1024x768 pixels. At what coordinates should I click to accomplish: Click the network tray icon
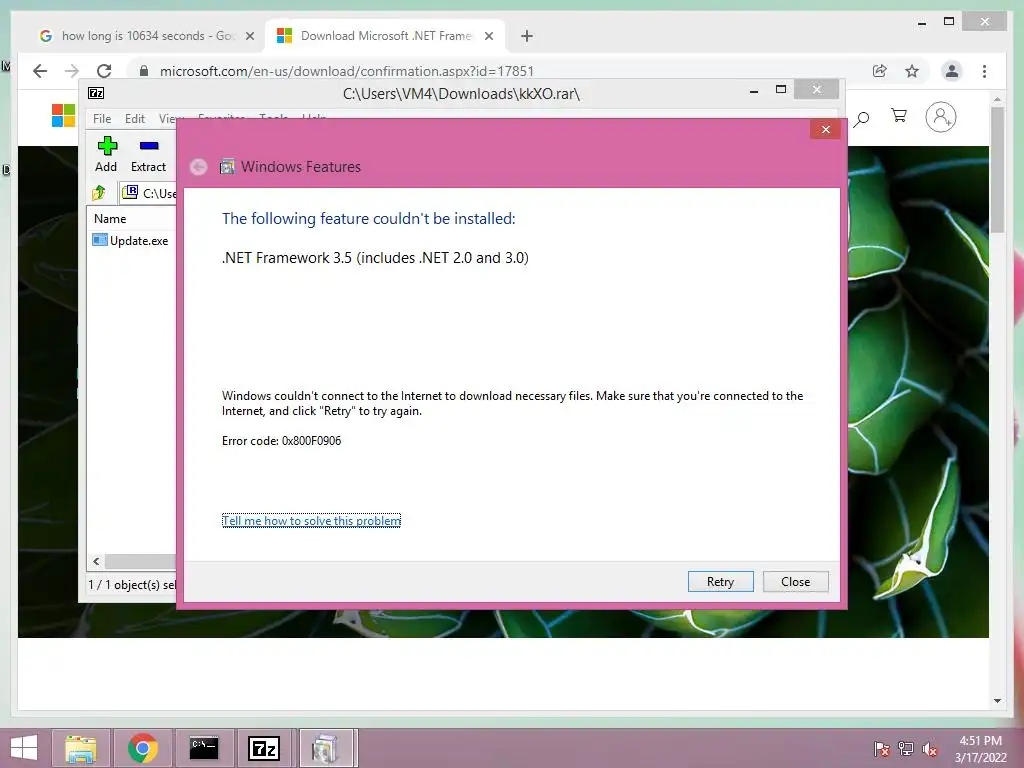(906, 749)
